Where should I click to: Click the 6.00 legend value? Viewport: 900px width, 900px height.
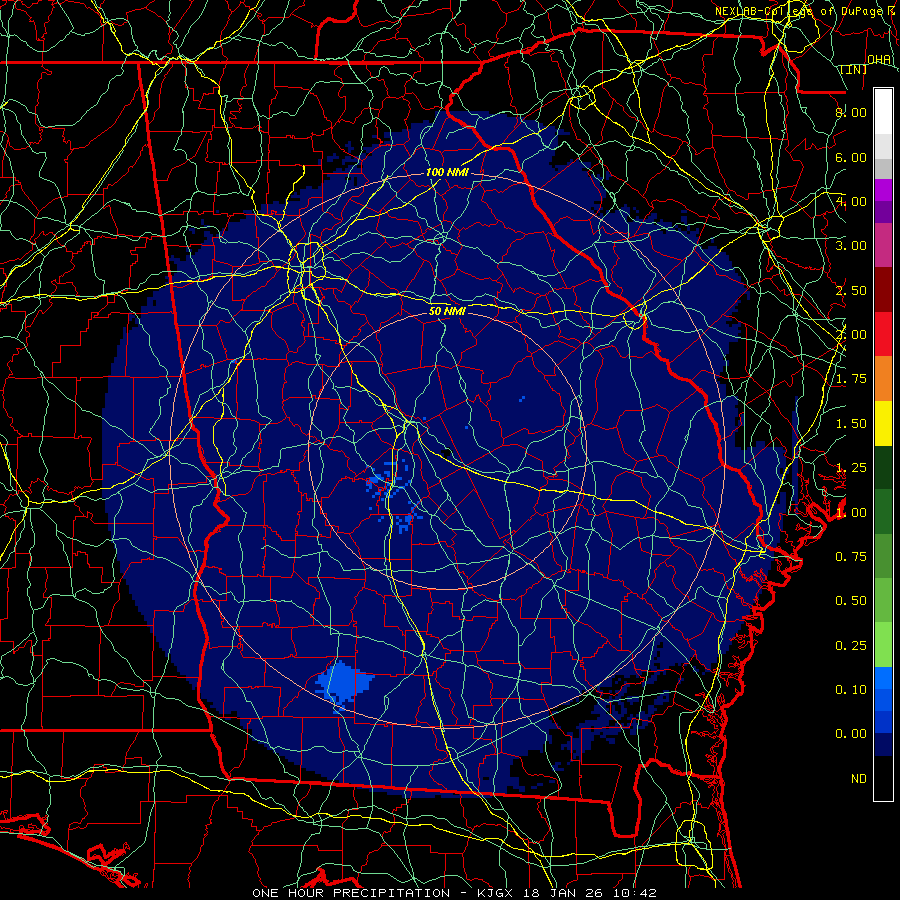point(851,157)
